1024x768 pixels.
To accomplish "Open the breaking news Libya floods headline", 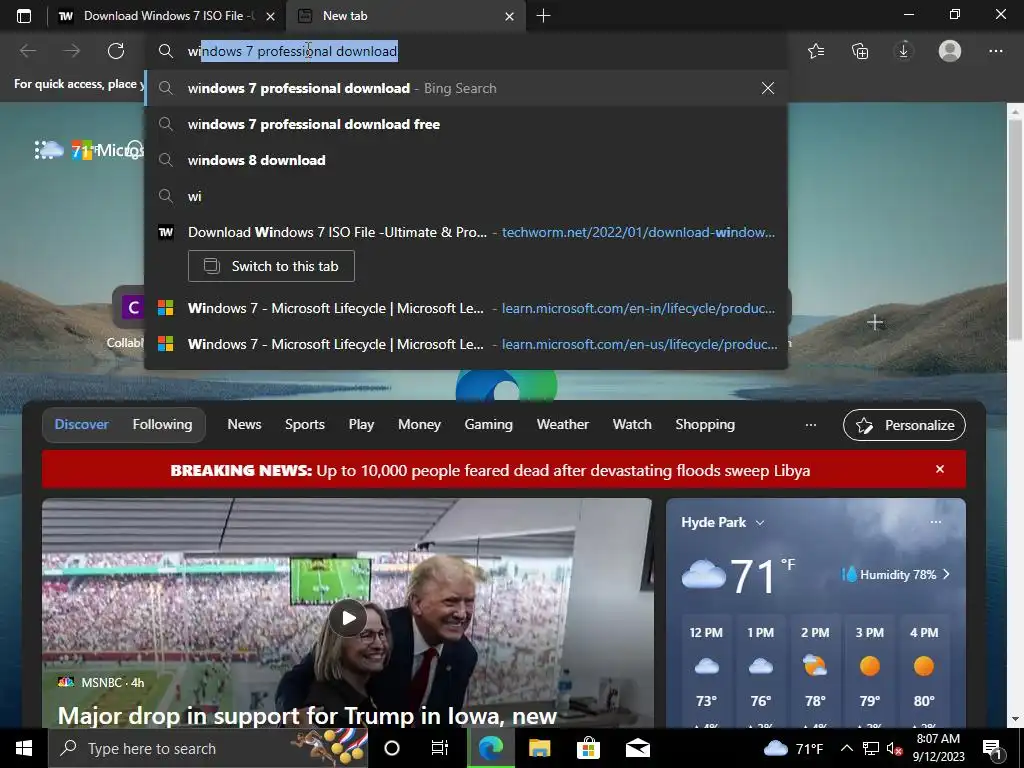I will [x=490, y=470].
